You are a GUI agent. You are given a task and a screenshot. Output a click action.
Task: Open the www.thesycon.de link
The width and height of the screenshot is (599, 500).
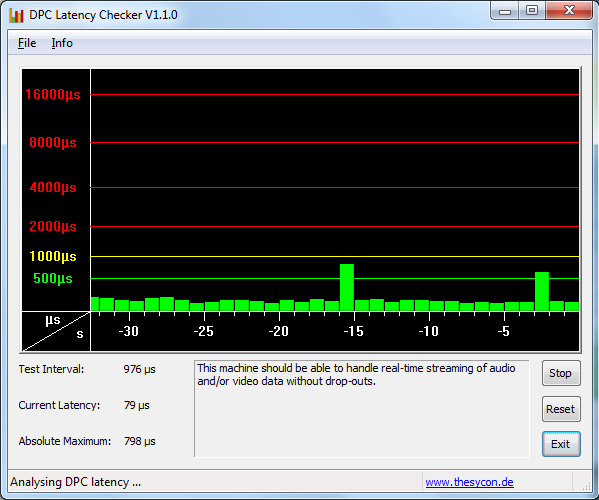tap(469, 482)
